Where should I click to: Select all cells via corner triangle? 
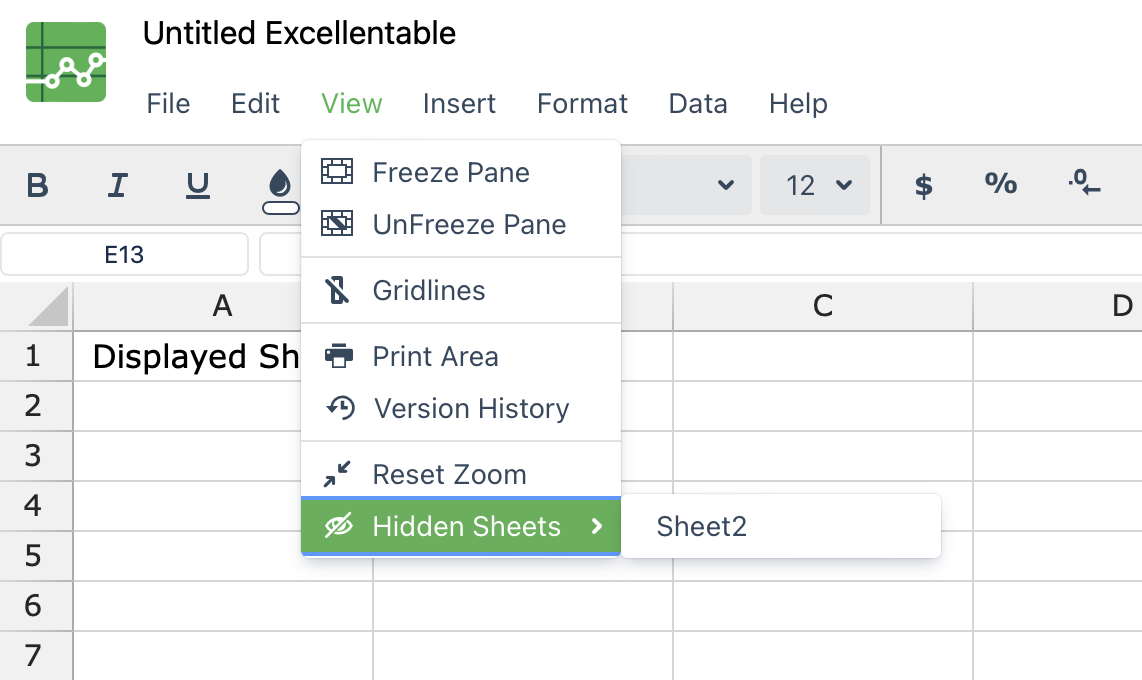[x=48, y=307]
